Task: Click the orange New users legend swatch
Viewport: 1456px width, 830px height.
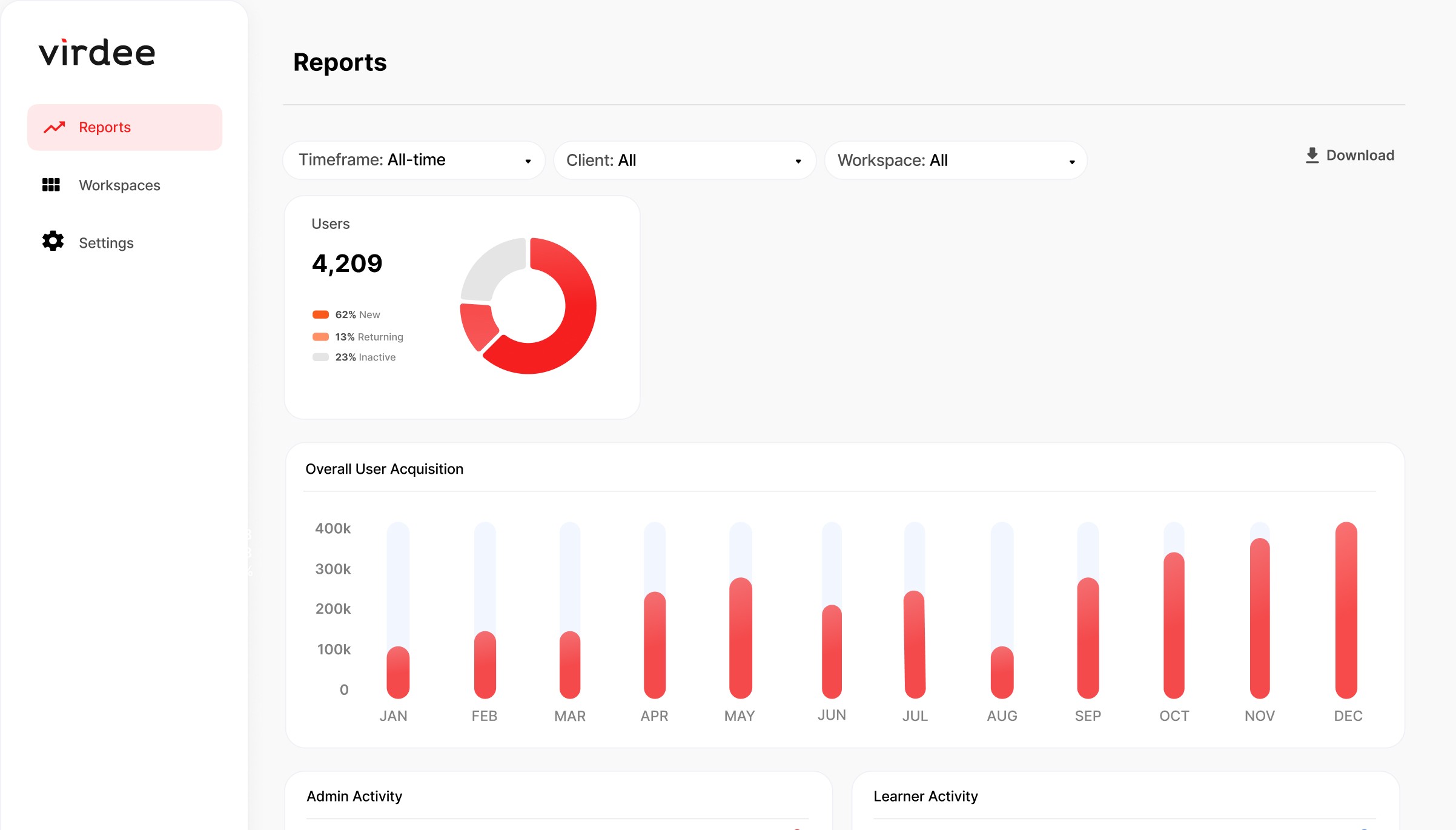Action: tap(320, 314)
